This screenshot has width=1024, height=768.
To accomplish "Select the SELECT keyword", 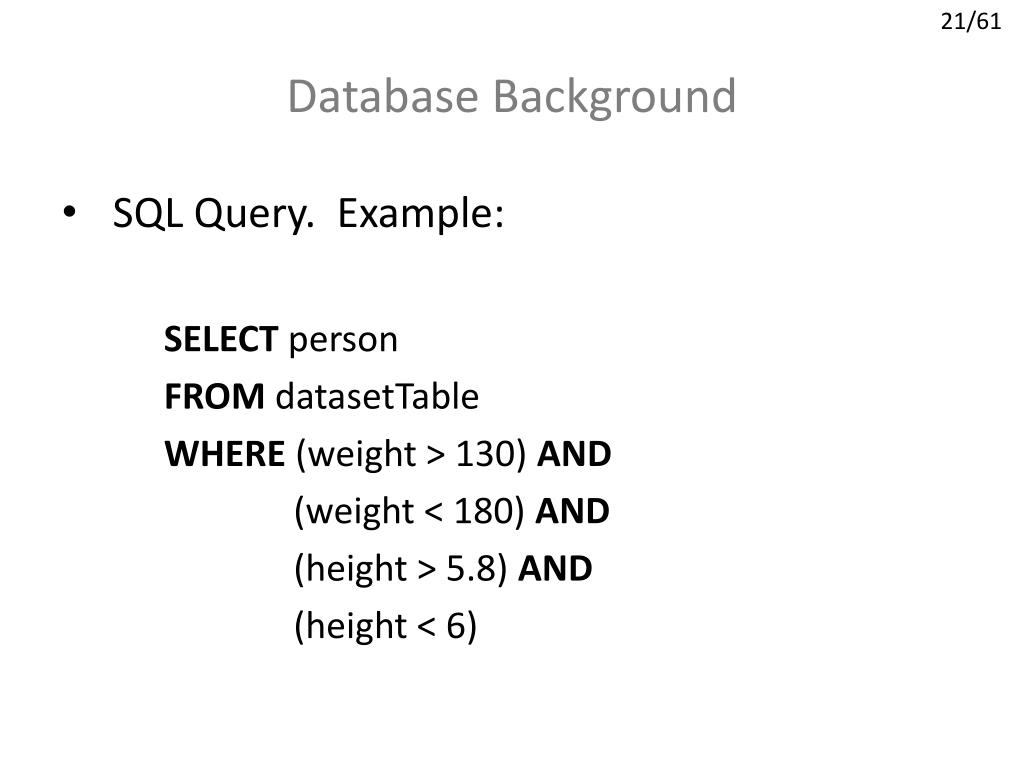I will pos(221,339).
